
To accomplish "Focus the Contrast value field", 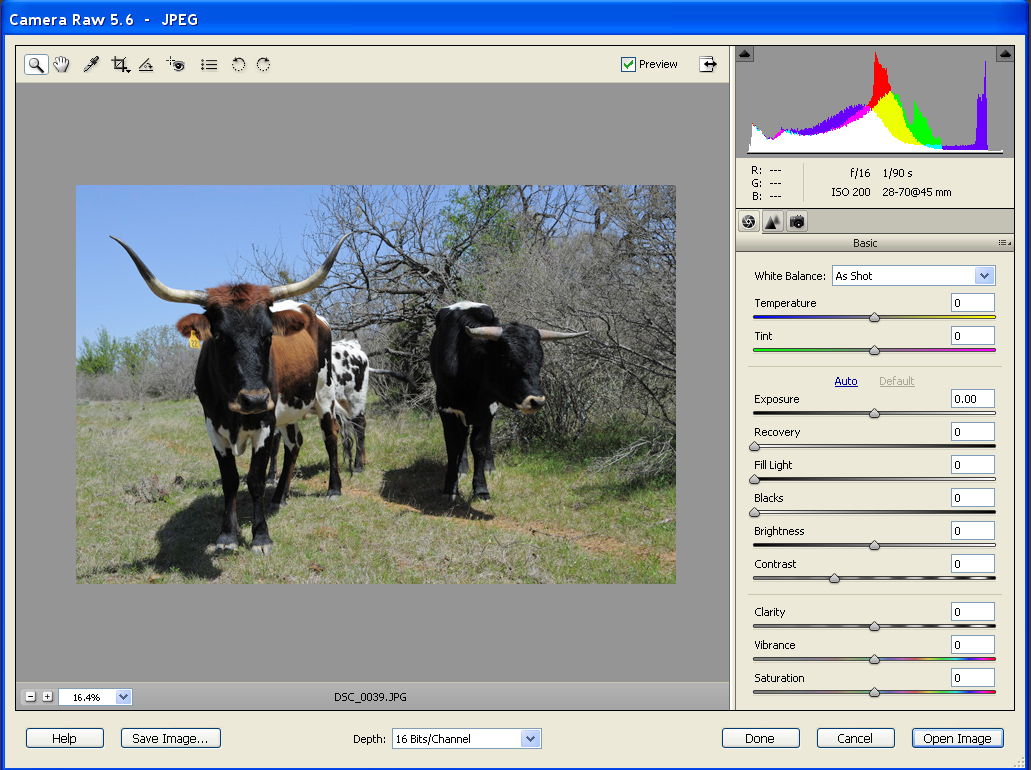I will [x=972, y=564].
